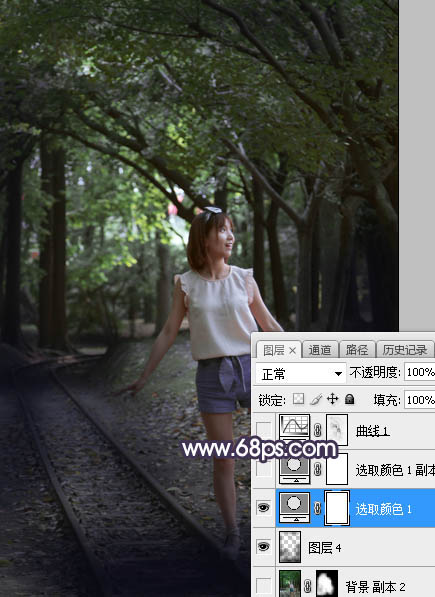Click the 选取颜色 1 selective color icon
This screenshot has height=597, width=435.
295,507
